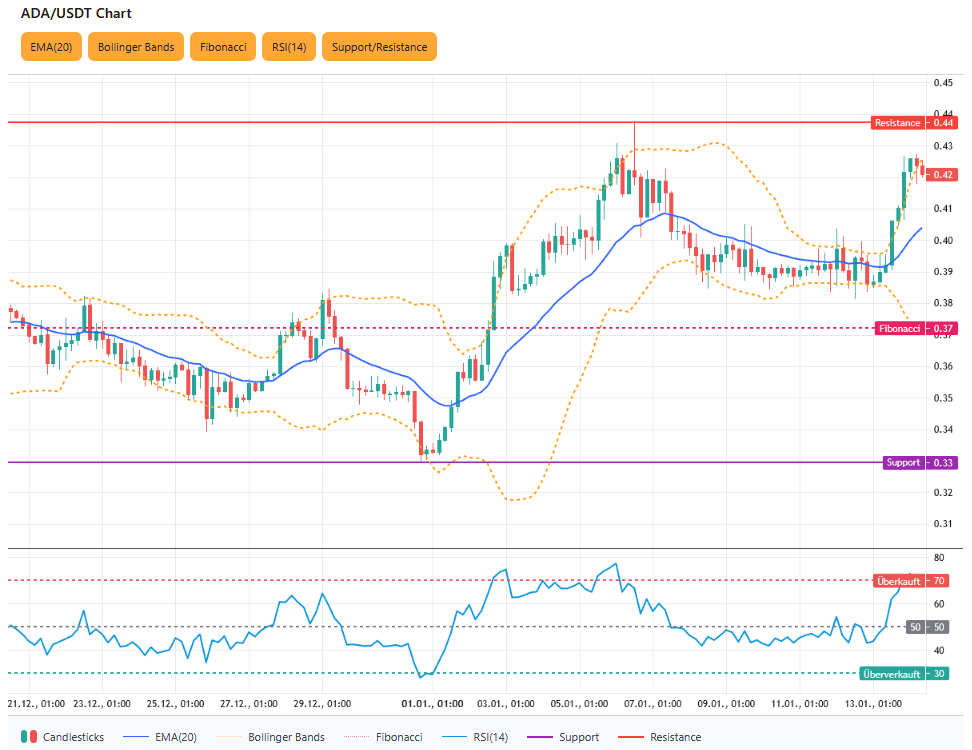The image size is (972, 750).
Task: Click the 01.01., 01:00 time axis label
Action: tap(432, 704)
